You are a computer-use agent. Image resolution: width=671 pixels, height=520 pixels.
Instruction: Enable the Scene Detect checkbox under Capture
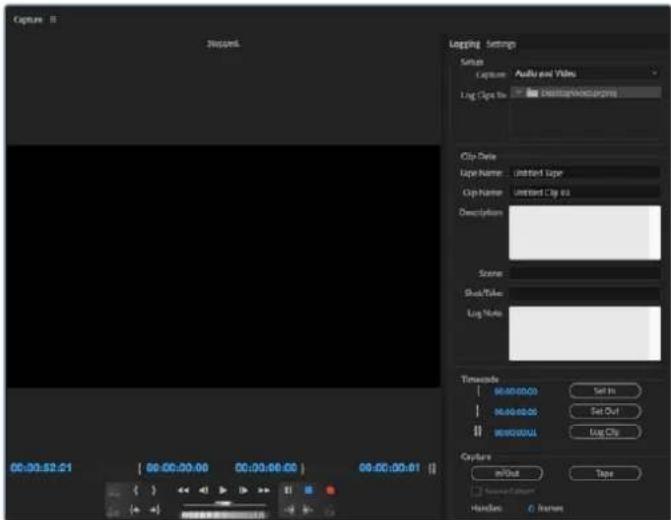476,491
